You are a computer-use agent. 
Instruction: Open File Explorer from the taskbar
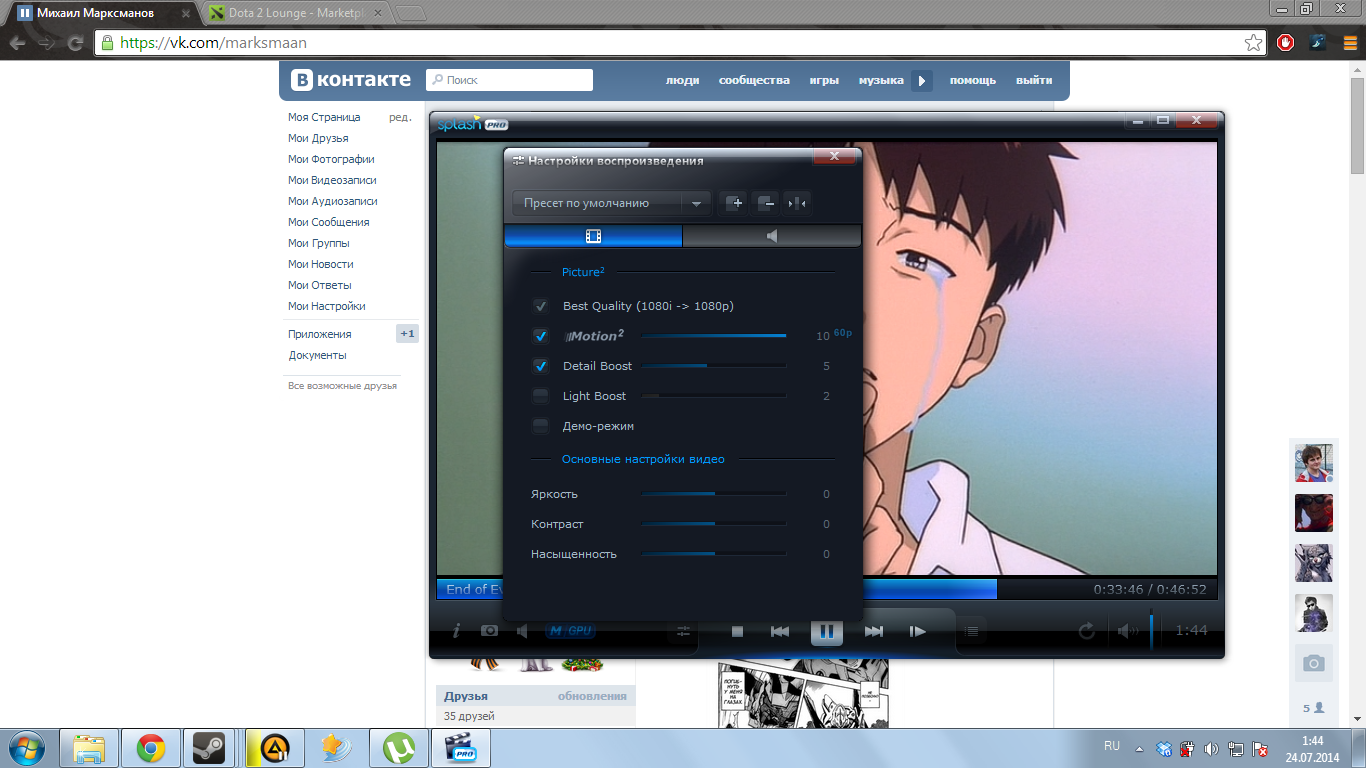click(x=89, y=747)
